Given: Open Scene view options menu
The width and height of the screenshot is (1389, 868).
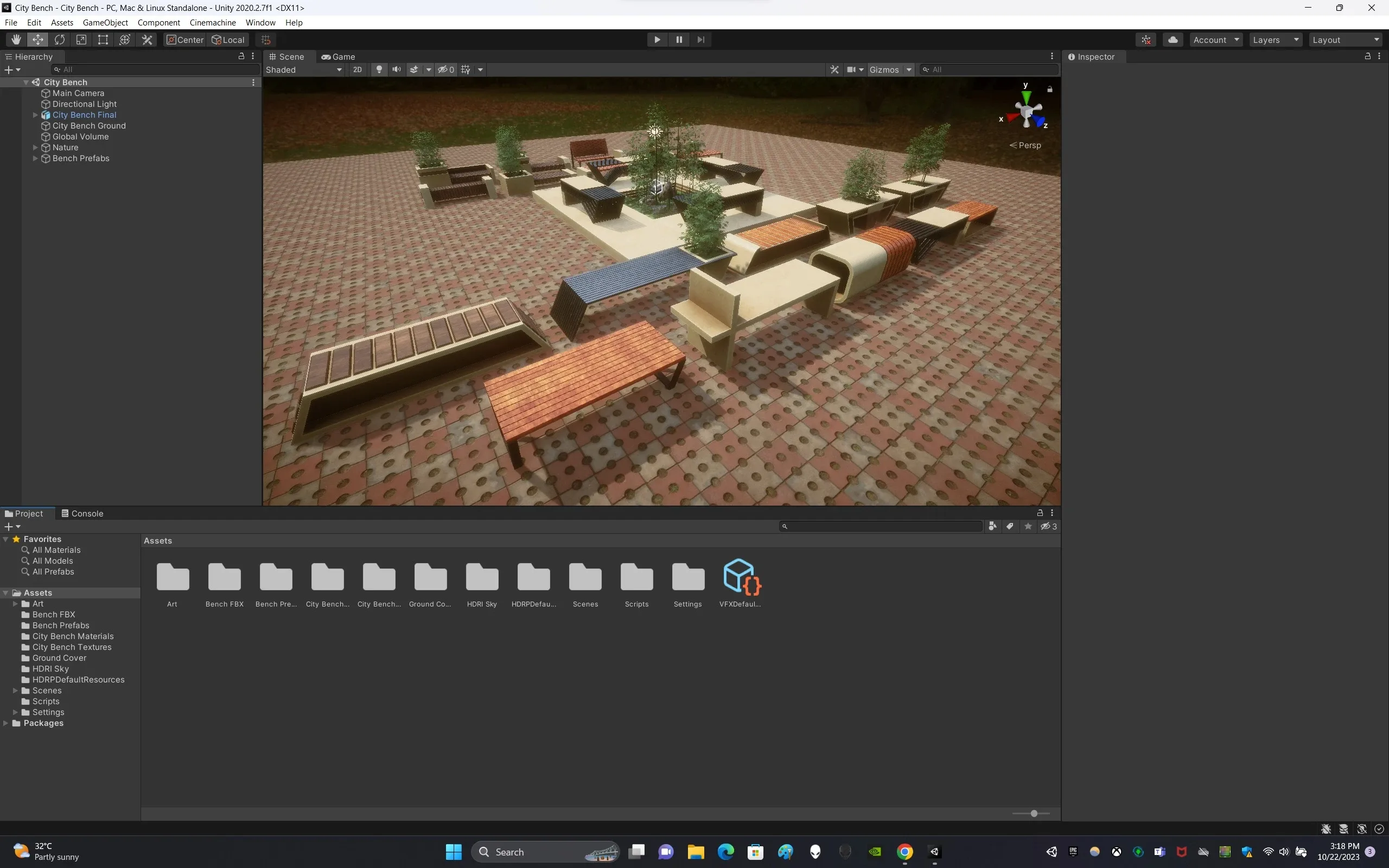Looking at the screenshot, I should coord(1052,56).
